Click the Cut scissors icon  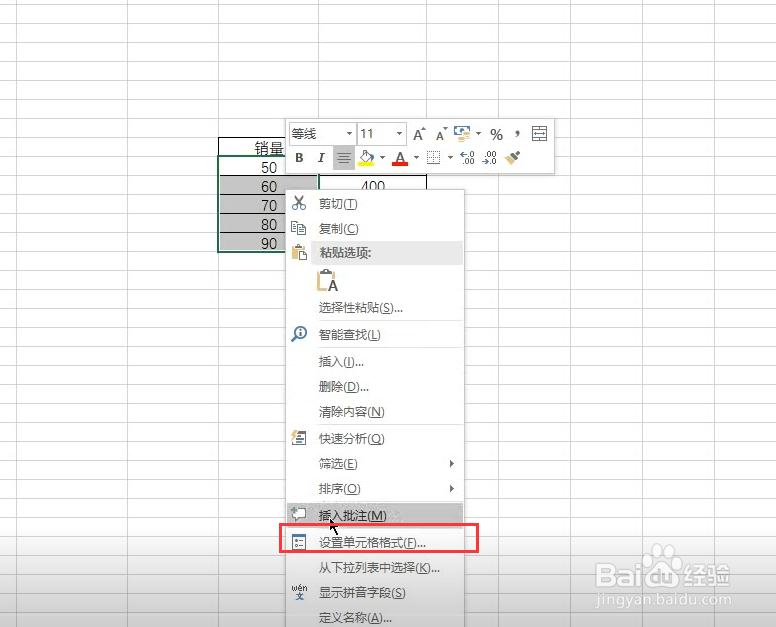pos(299,203)
